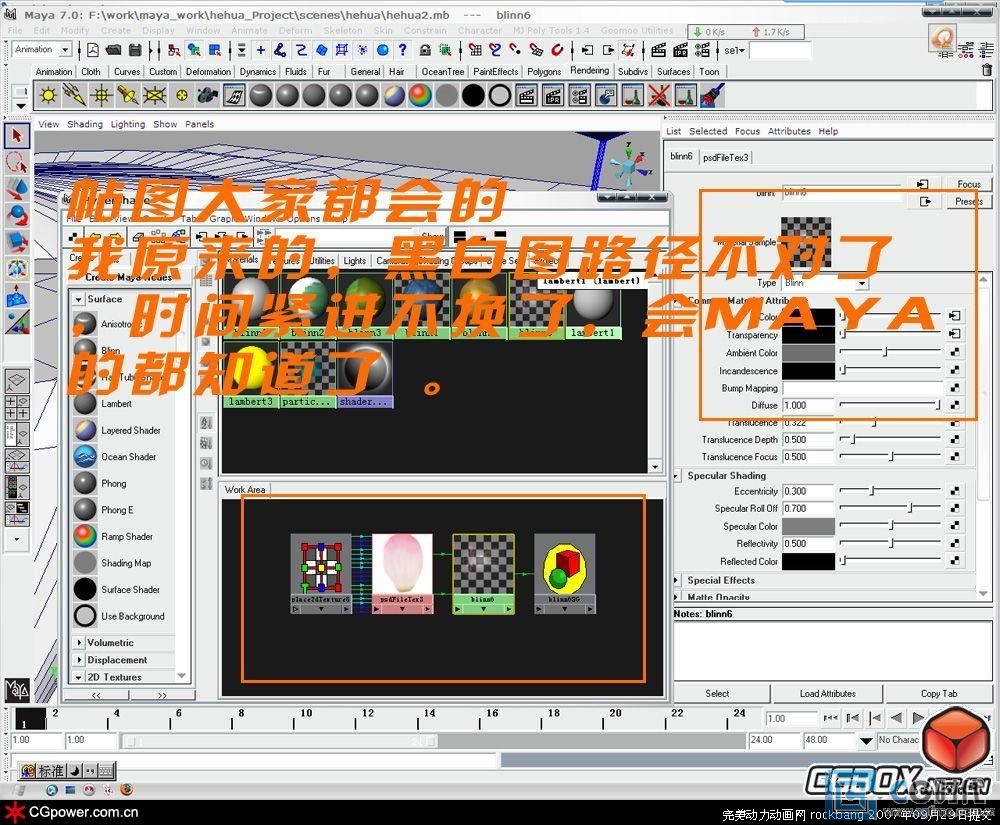1000x825 pixels.
Task: Open the Specular Color swatch
Action: click(808, 526)
